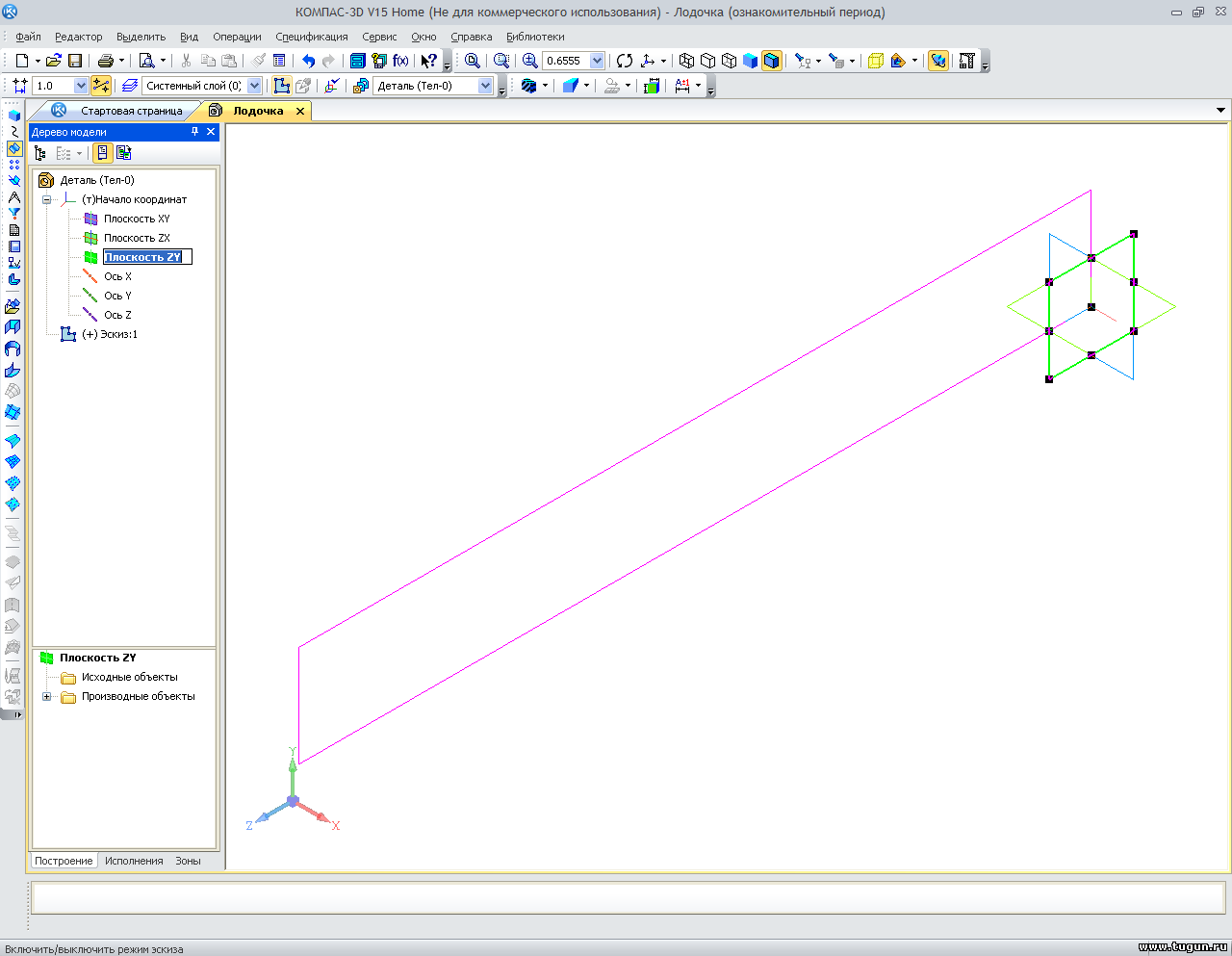Open the zoom scale 0.6555 dropdown
1232x956 pixels.
coord(597,61)
